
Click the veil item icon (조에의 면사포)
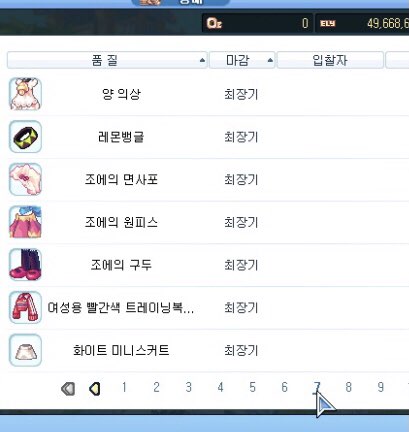point(25,179)
